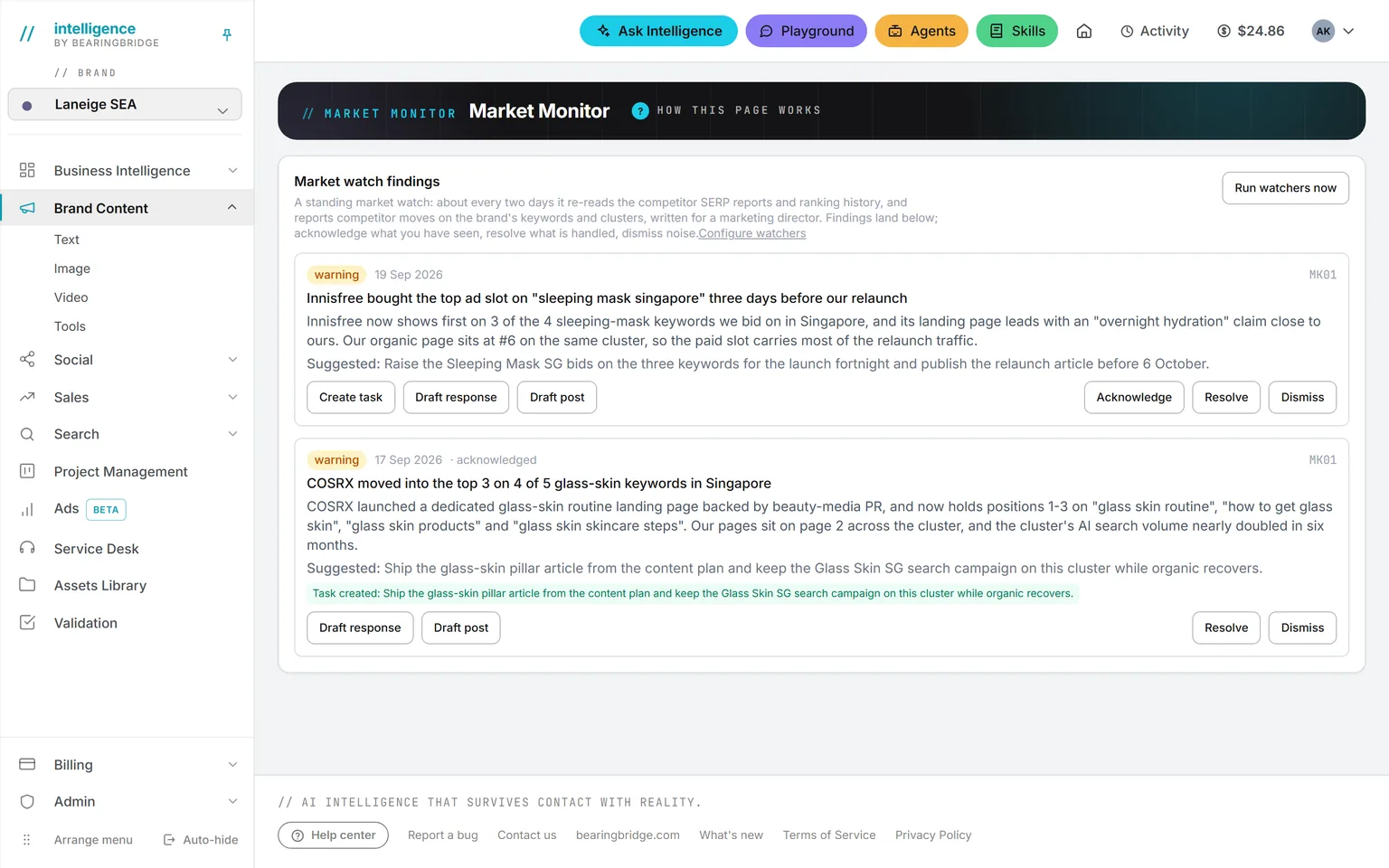The image size is (1389, 868).
Task: Click the Activity clock icon
Action: tap(1127, 31)
